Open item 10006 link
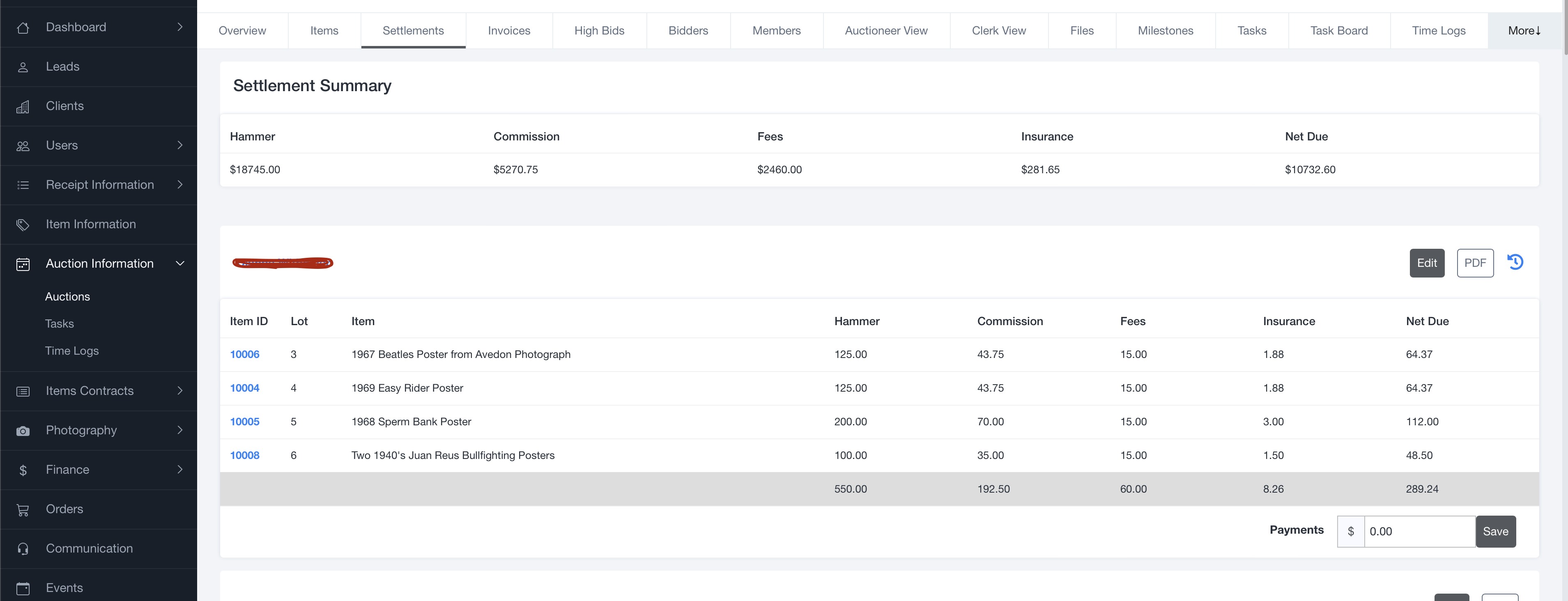The image size is (1568, 601). pos(245,354)
